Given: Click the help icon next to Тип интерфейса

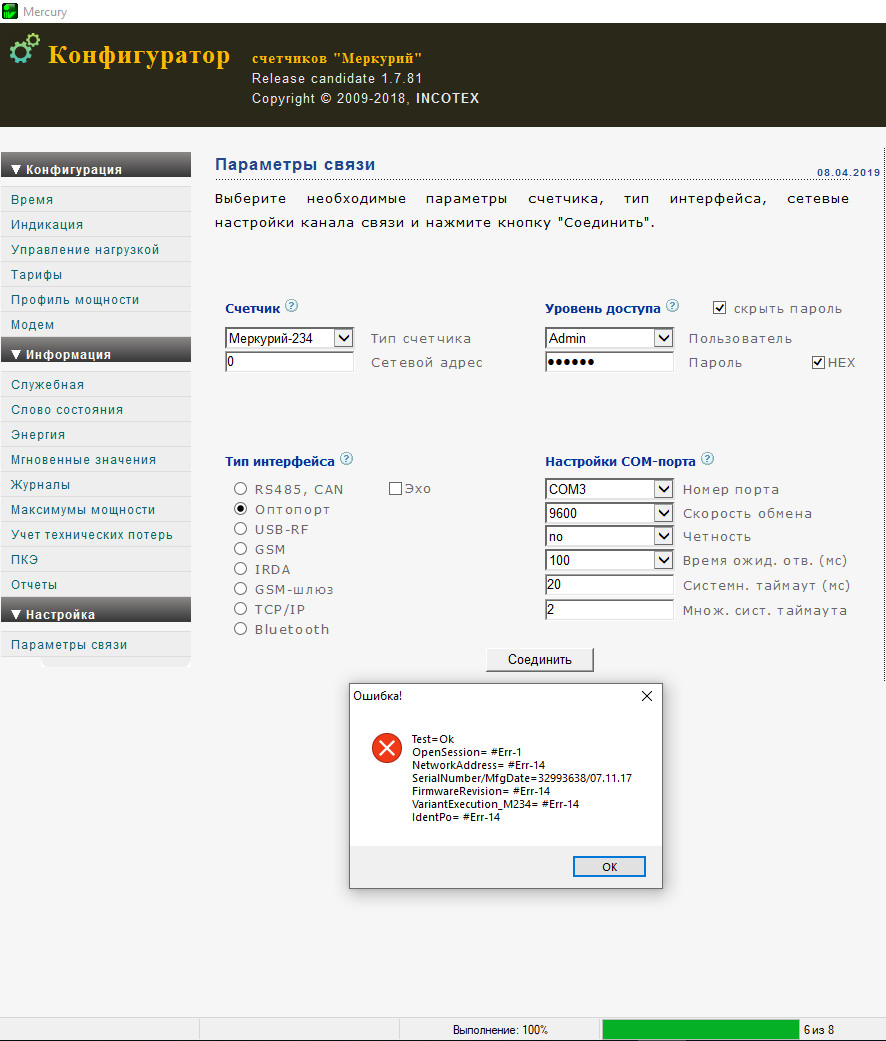Looking at the screenshot, I should 346,459.
